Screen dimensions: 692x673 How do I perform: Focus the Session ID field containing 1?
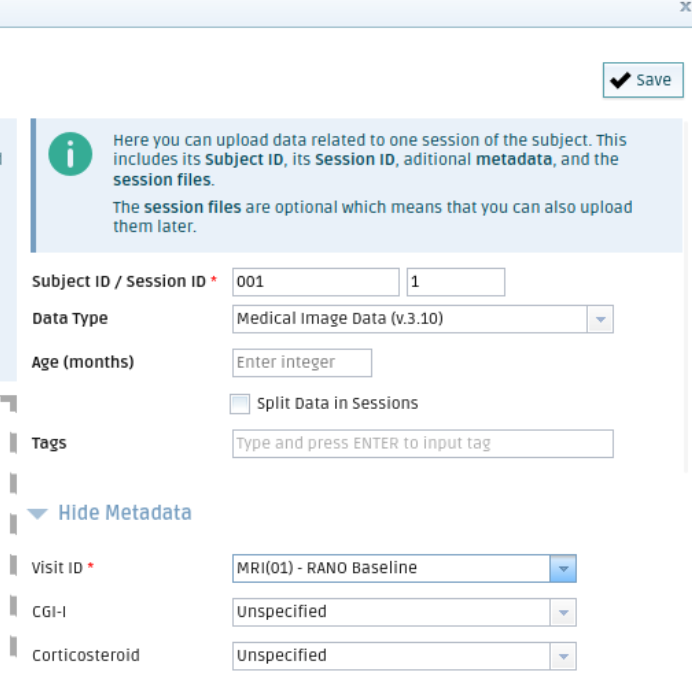(455, 282)
